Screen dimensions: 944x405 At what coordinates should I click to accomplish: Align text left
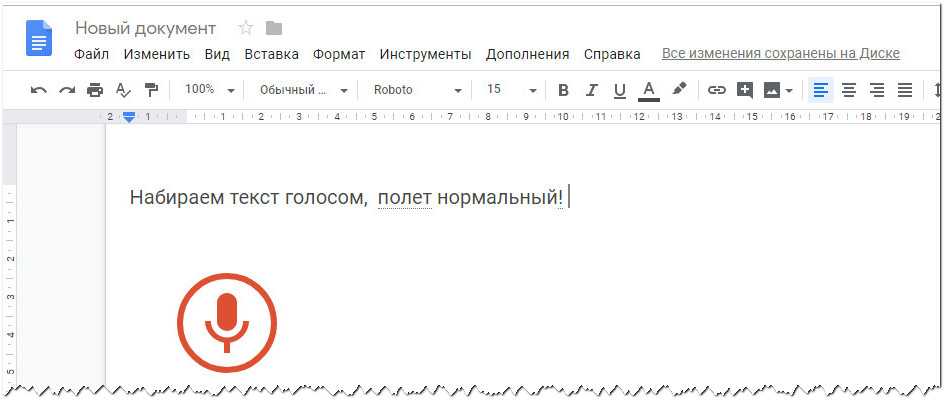tap(821, 90)
